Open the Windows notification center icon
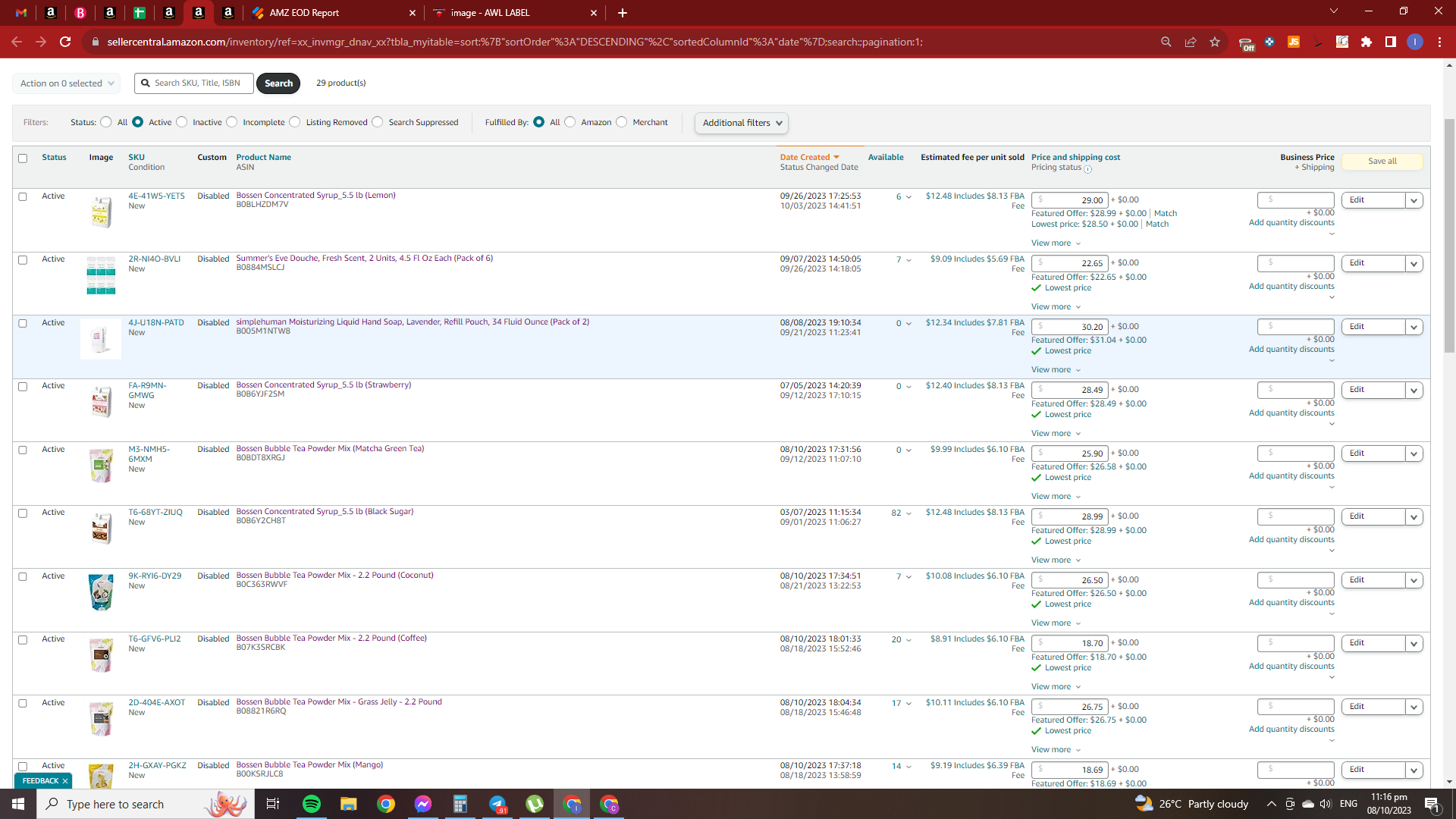Screen dimensions: 1456x819 click(x=1432, y=804)
